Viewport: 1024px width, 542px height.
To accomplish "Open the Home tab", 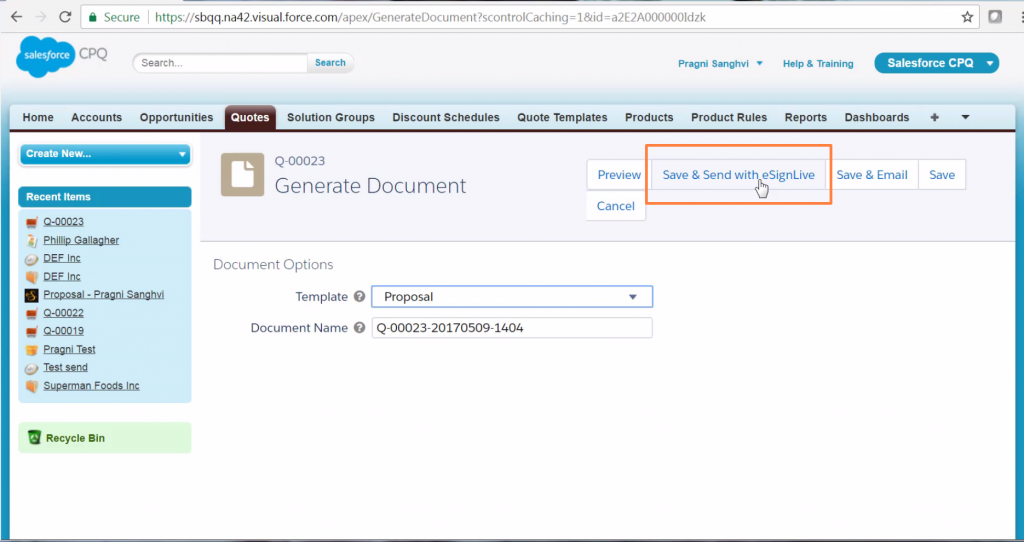I will click(x=38, y=118).
